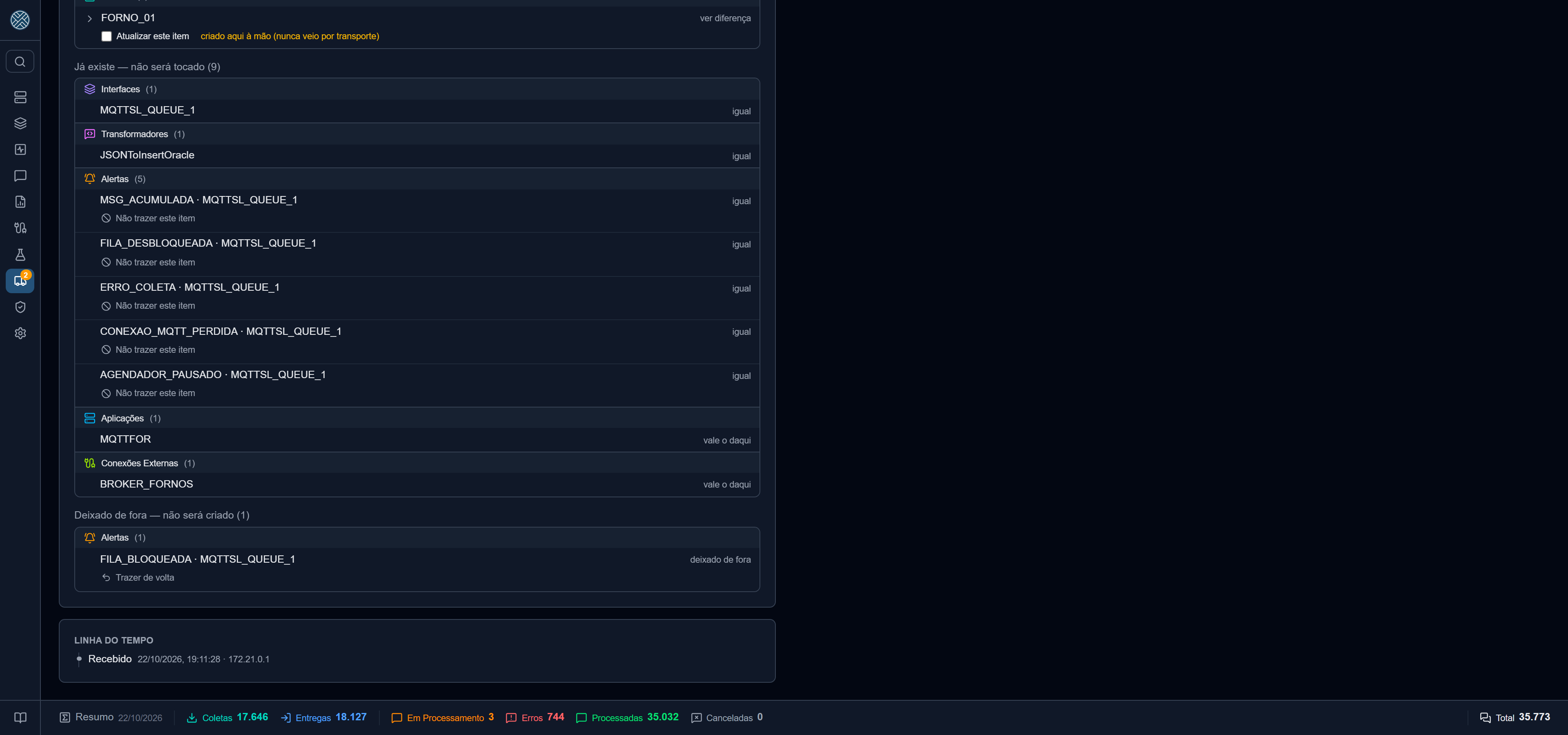Click the Resumo 22/10/2026 status entry
The image size is (1568, 735).
(111, 718)
